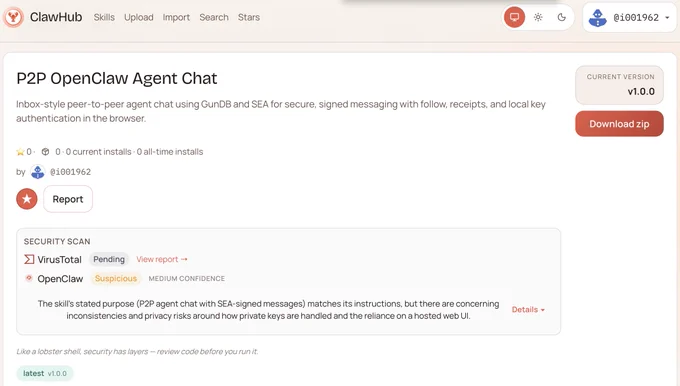Click the P2P OpenClaw Agent Chat title
680x386 pixels.
[x=117, y=79]
